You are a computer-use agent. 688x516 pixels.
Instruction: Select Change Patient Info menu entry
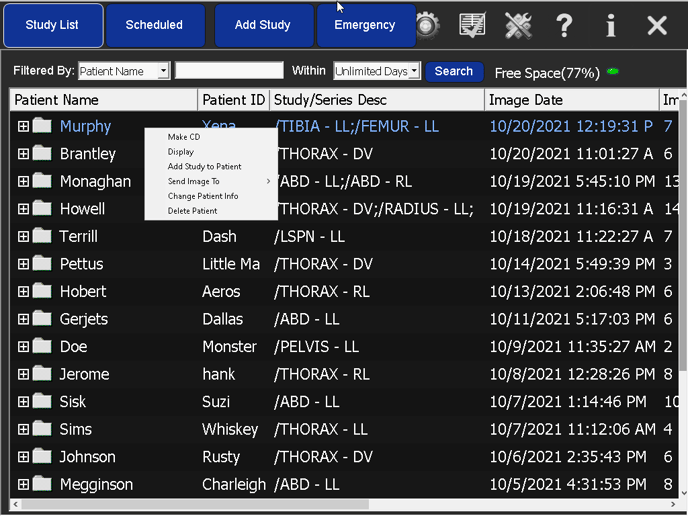[203, 196]
